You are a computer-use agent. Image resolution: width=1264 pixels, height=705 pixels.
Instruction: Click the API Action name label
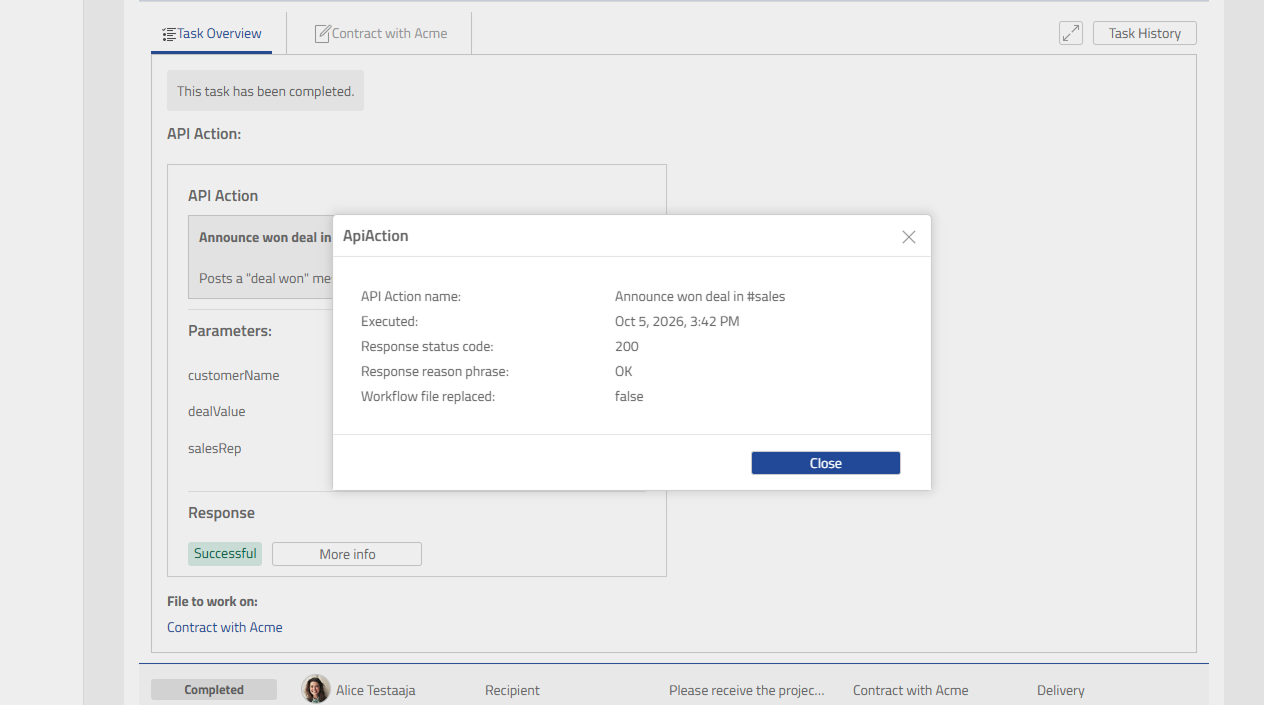click(x=411, y=296)
